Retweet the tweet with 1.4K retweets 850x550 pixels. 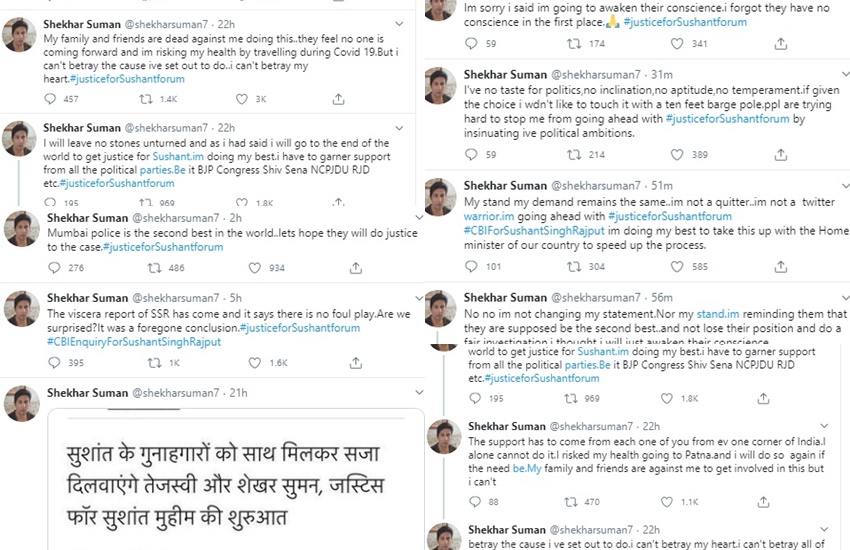(x=146, y=99)
